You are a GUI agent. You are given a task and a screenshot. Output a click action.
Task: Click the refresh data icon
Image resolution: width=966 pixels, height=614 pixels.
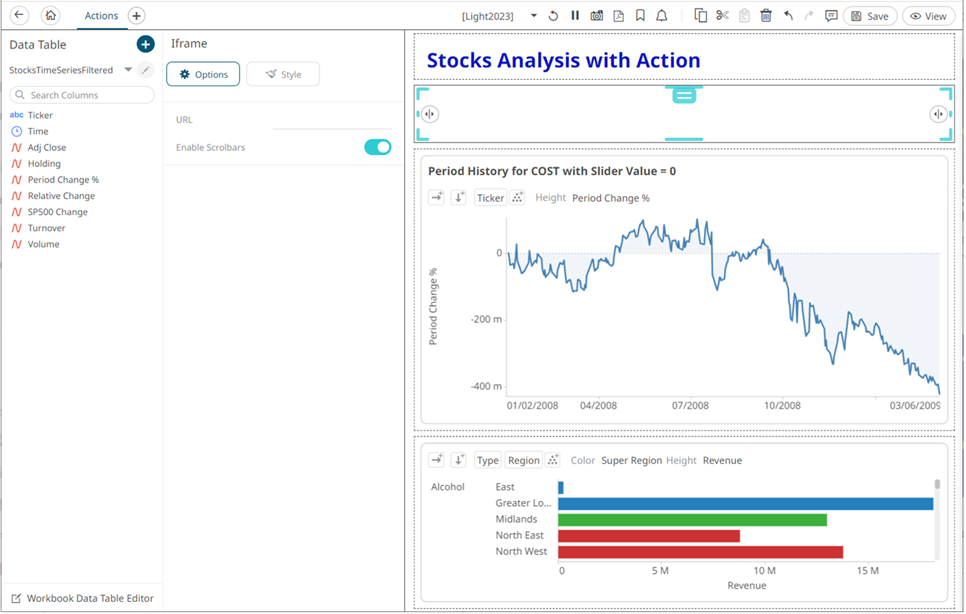(x=553, y=16)
